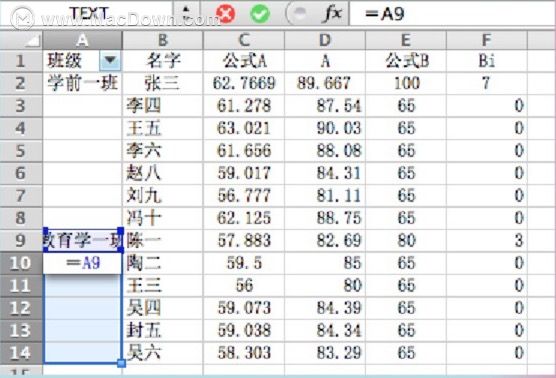Click the cell showing 84.39
Image resolution: width=556 pixels, height=378 pixels.
pyautogui.click(x=325, y=308)
